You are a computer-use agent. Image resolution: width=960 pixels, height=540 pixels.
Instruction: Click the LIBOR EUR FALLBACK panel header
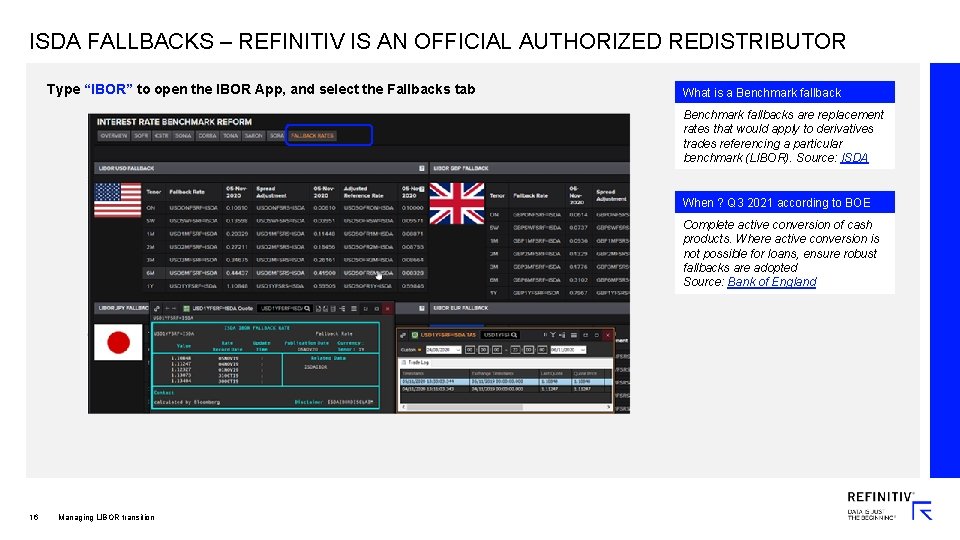pos(530,308)
